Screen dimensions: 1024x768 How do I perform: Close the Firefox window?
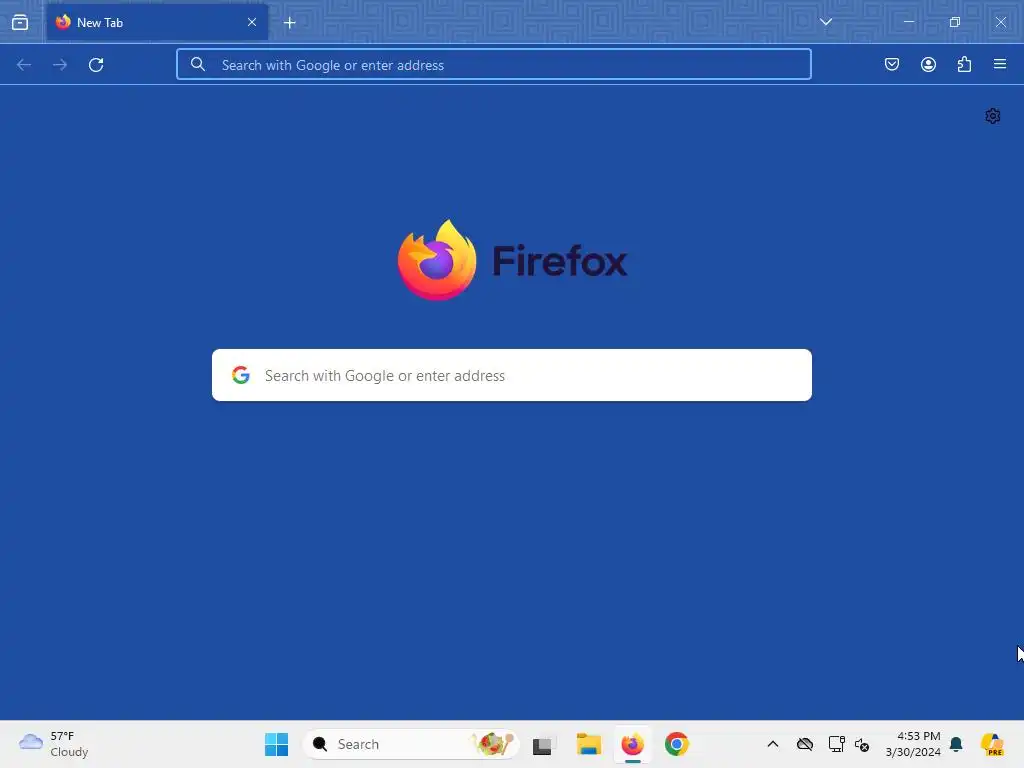[1000, 22]
